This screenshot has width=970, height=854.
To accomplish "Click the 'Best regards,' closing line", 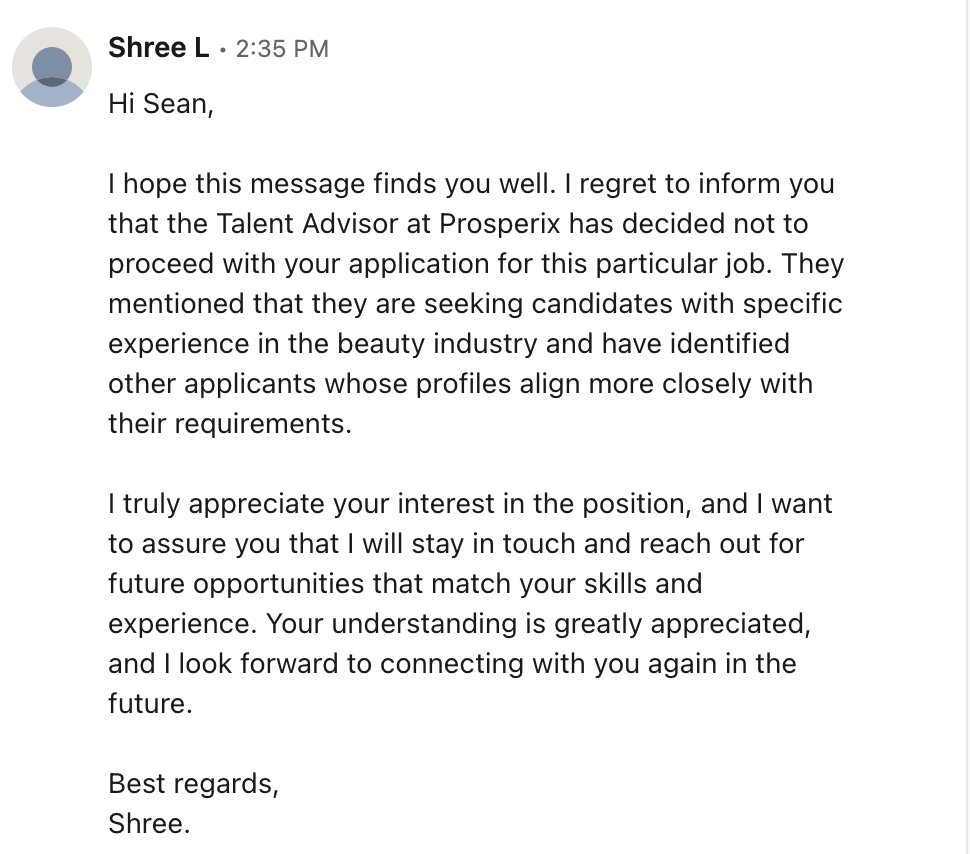I will pos(193,784).
